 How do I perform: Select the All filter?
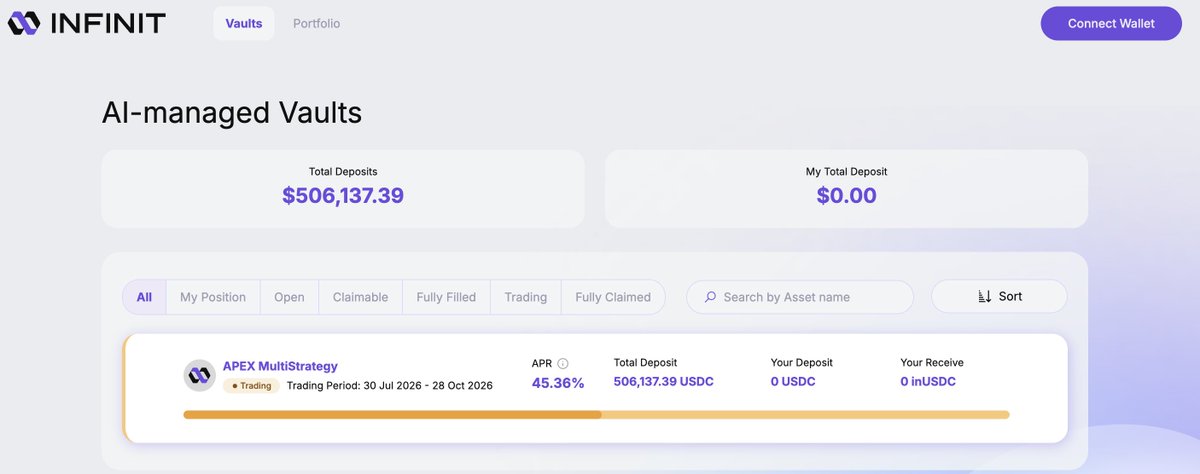pos(144,297)
